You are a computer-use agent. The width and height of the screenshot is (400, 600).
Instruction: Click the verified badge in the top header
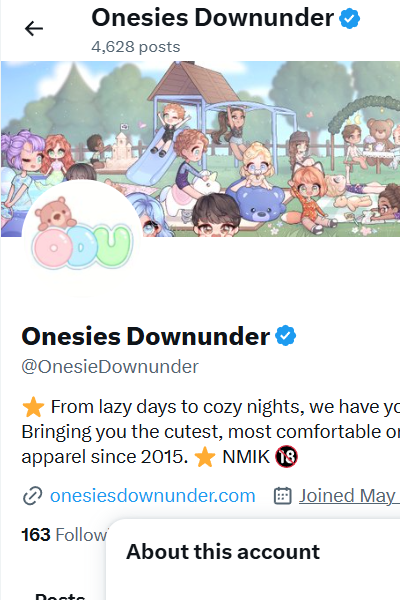[349, 19]
